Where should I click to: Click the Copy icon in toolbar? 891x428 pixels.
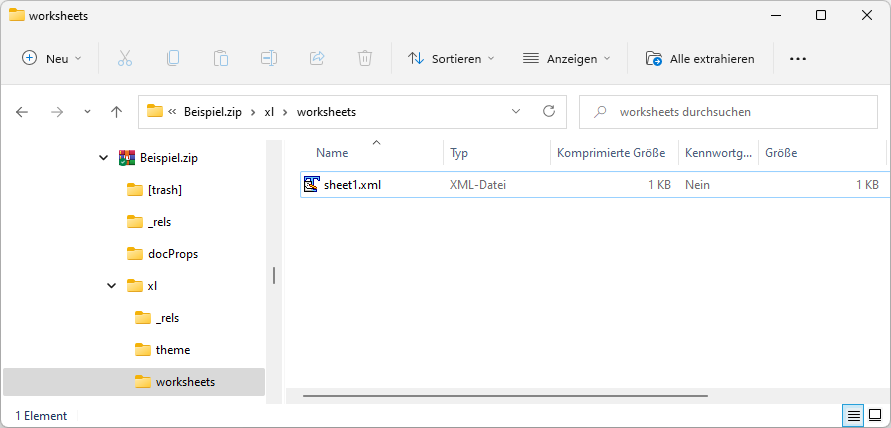tap(173, 59)
